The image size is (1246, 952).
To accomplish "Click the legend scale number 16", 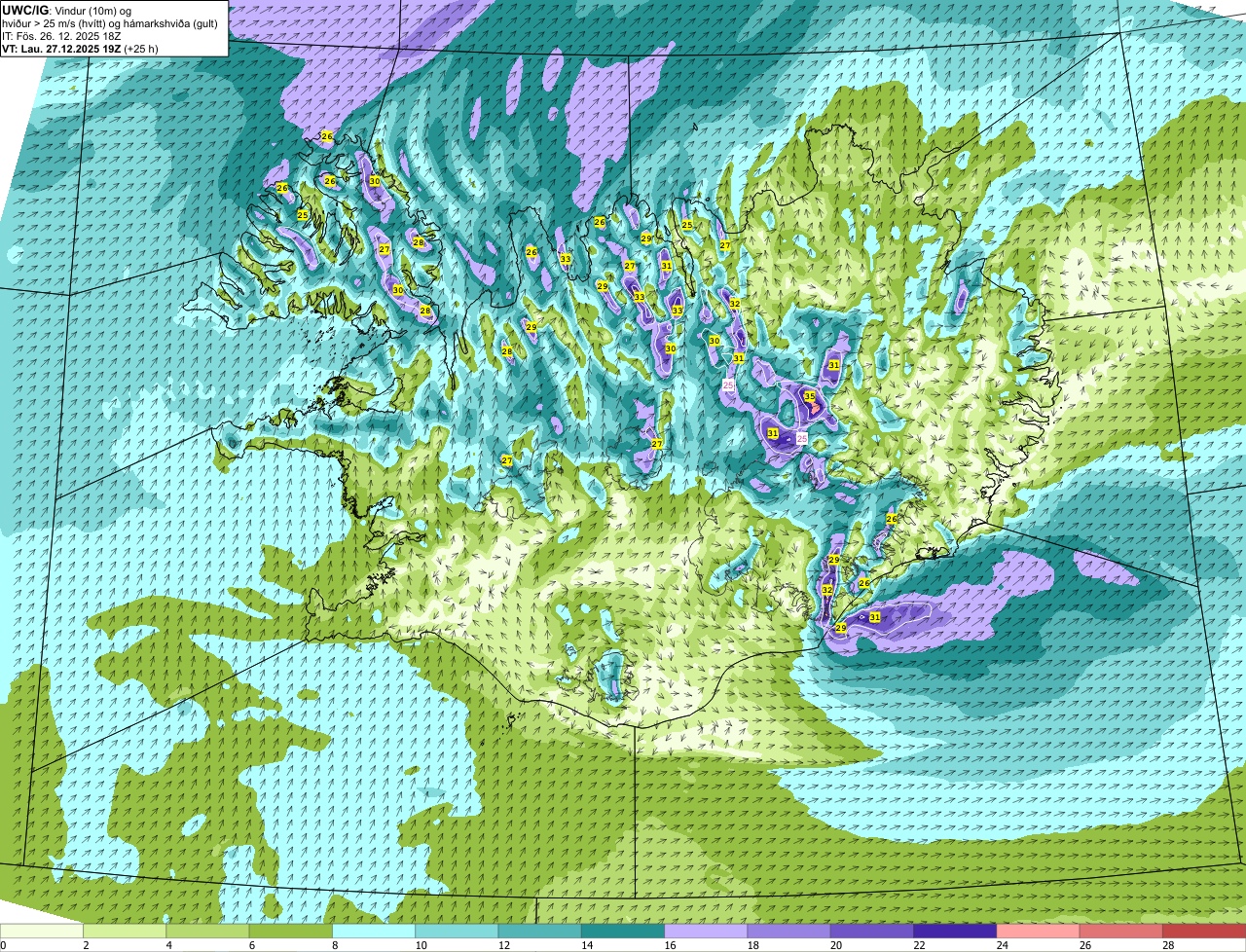I will point(670,945).
